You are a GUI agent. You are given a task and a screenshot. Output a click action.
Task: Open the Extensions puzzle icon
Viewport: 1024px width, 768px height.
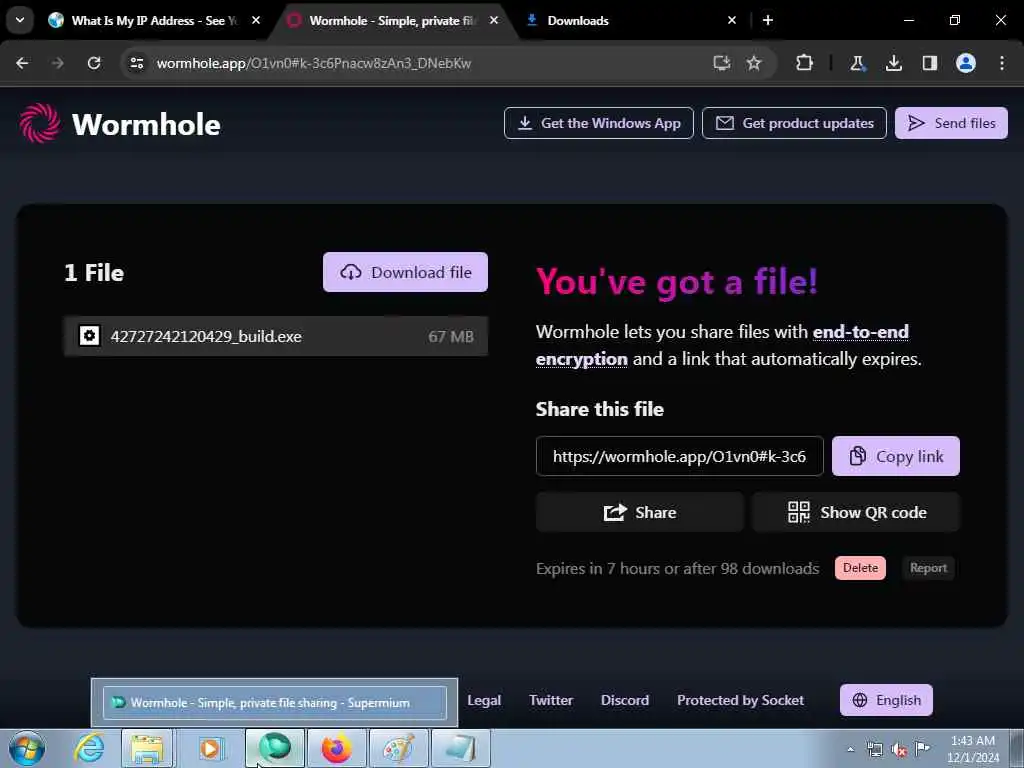tap(804, 63)
